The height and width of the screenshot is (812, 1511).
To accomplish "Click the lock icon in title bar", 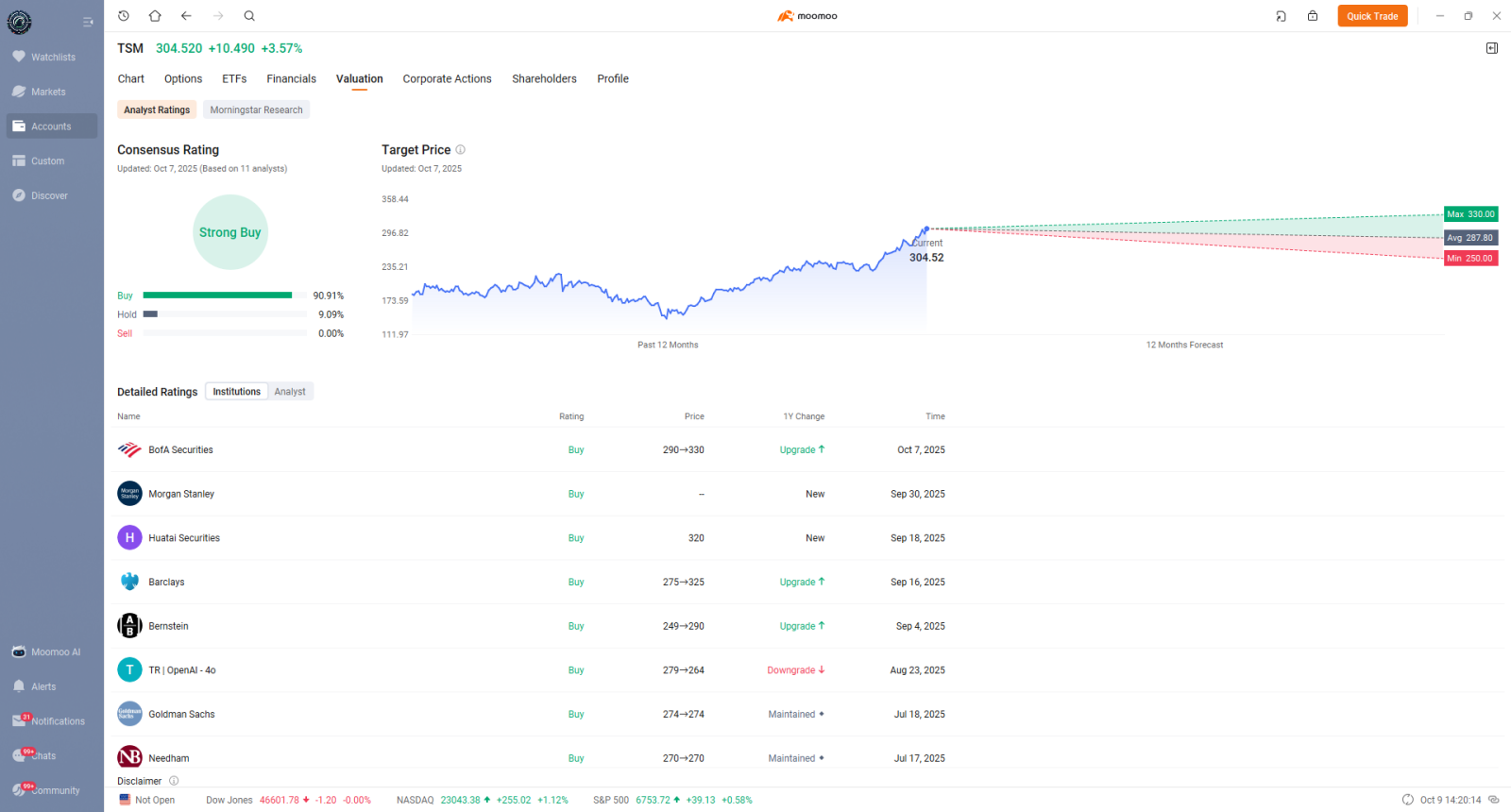I will point(1313,16).
